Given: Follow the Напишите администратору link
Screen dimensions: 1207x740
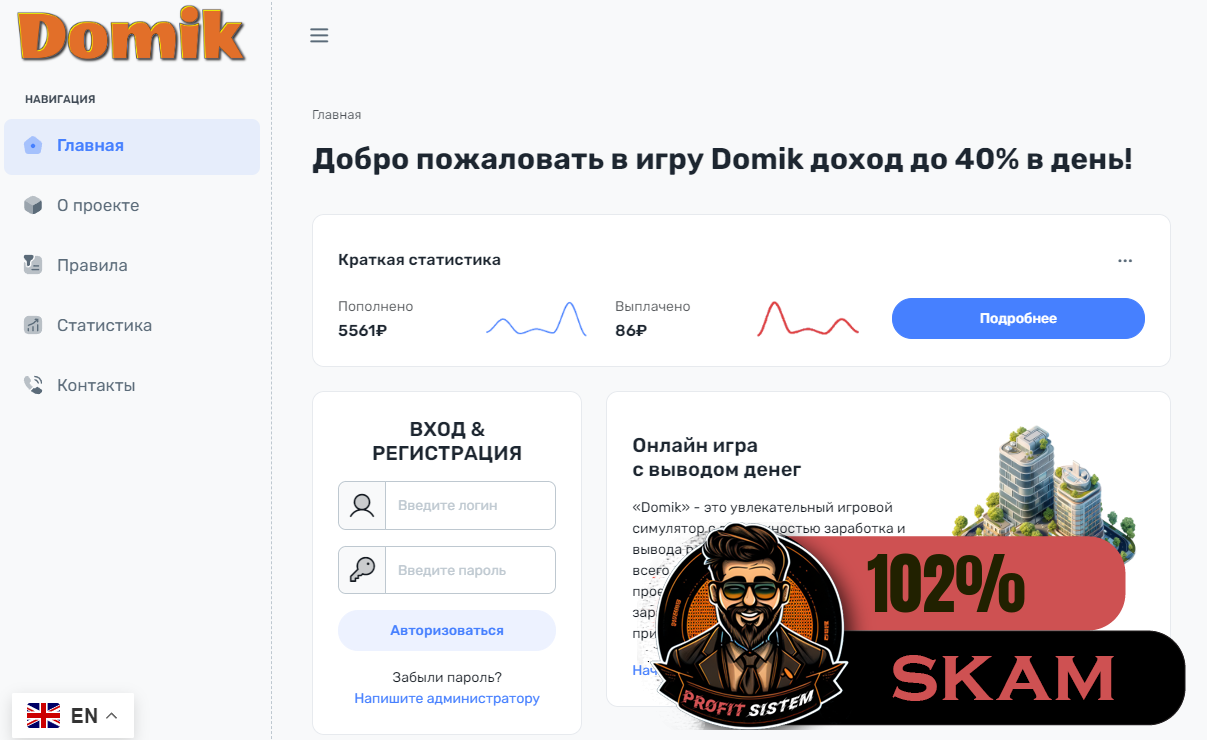Looking at the screenshot, I should point(447,698).
